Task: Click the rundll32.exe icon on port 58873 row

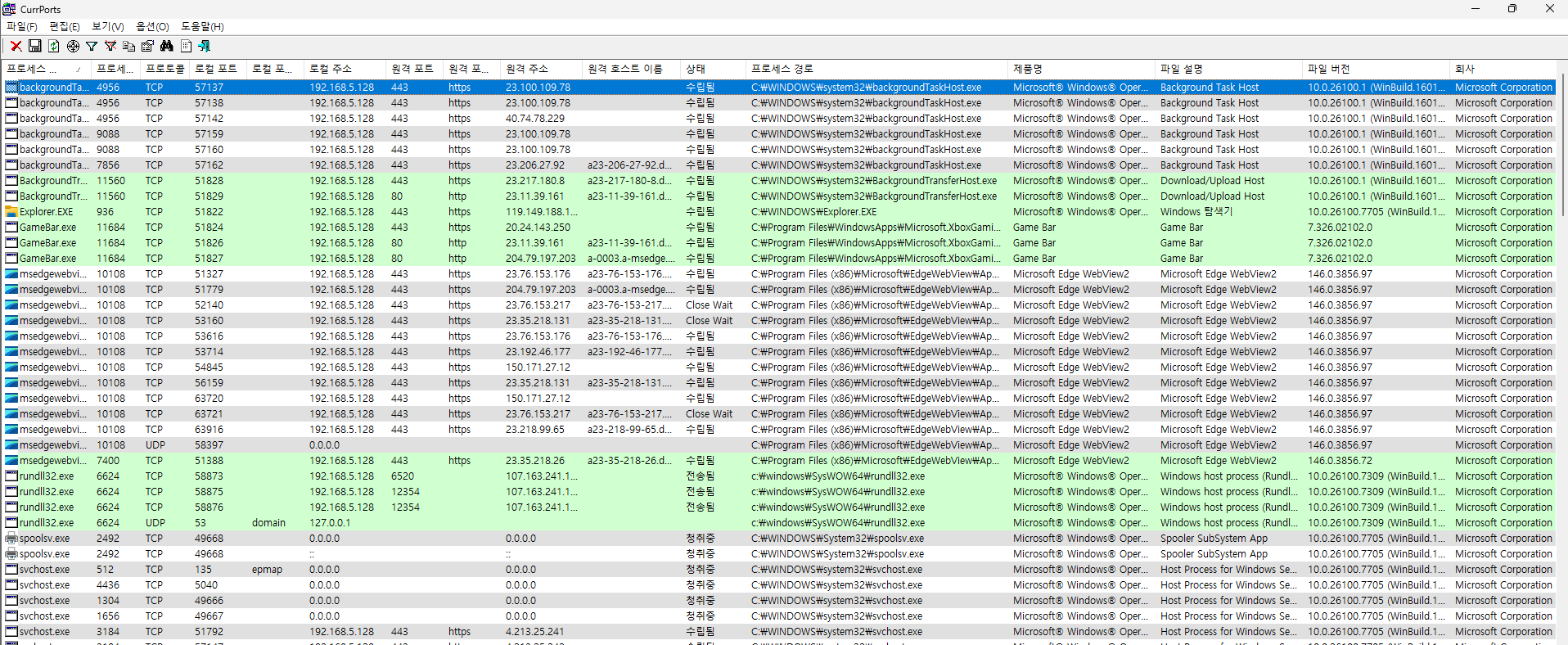Action: (11, 476)
